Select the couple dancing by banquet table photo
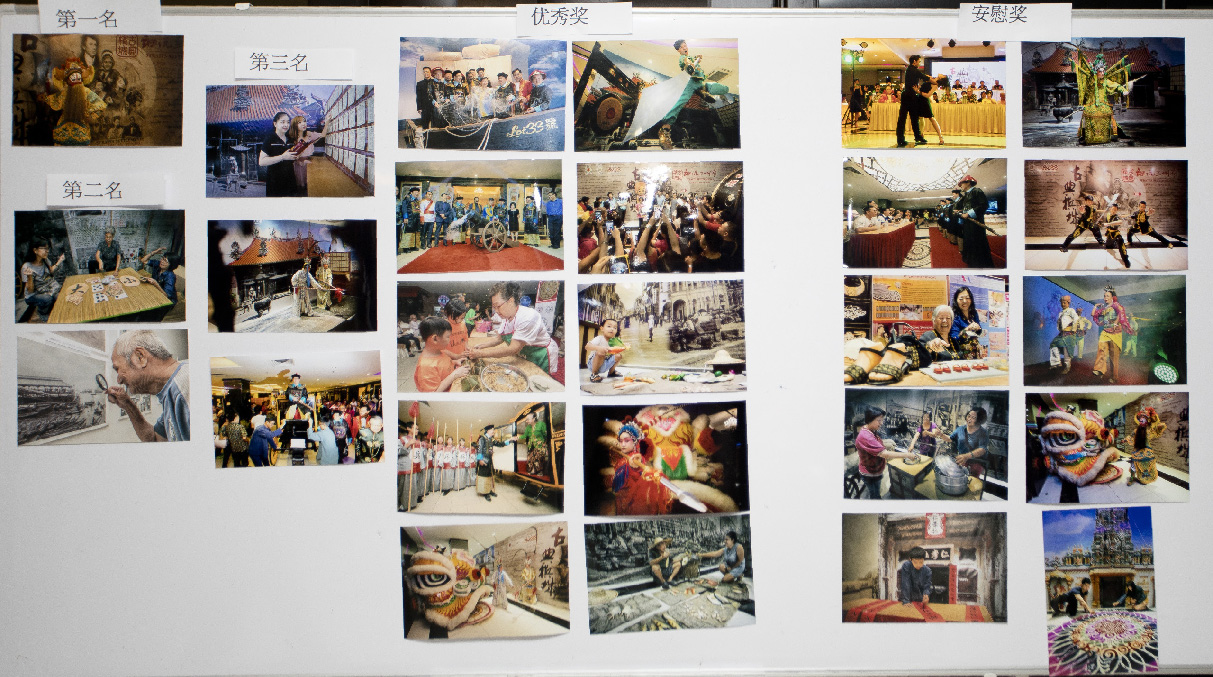This screenshot has height=677, width=1213. click(x=924, y=93)
